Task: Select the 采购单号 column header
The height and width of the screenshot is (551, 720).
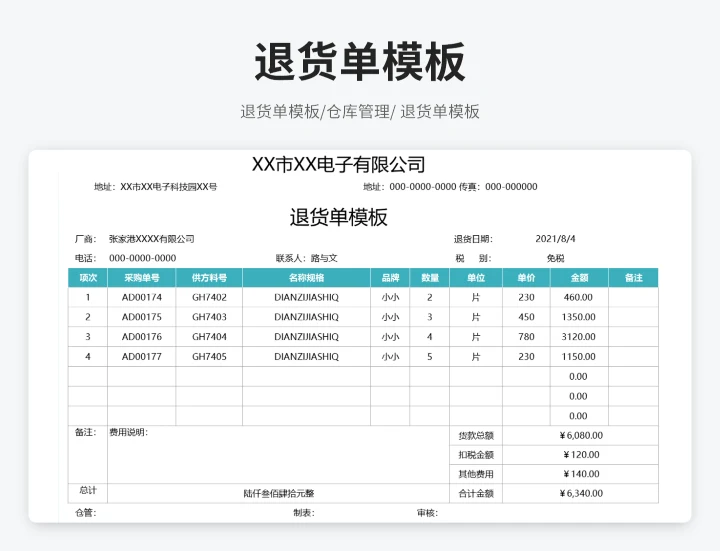Action: [x=142, y=277]
